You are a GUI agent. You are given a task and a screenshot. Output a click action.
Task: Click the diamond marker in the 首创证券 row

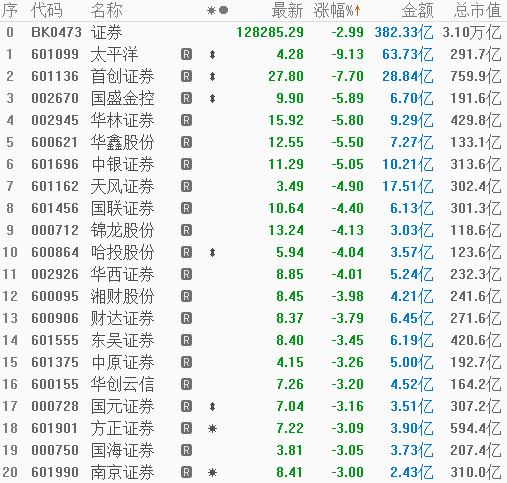click(212, 76)
